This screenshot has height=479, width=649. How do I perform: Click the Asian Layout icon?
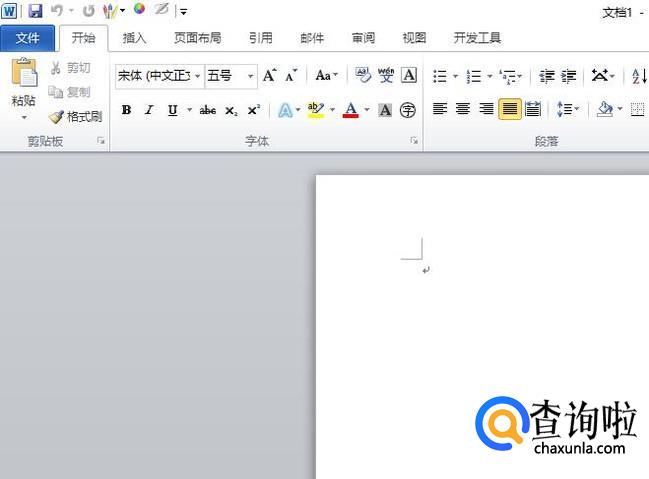pos(600,76)
